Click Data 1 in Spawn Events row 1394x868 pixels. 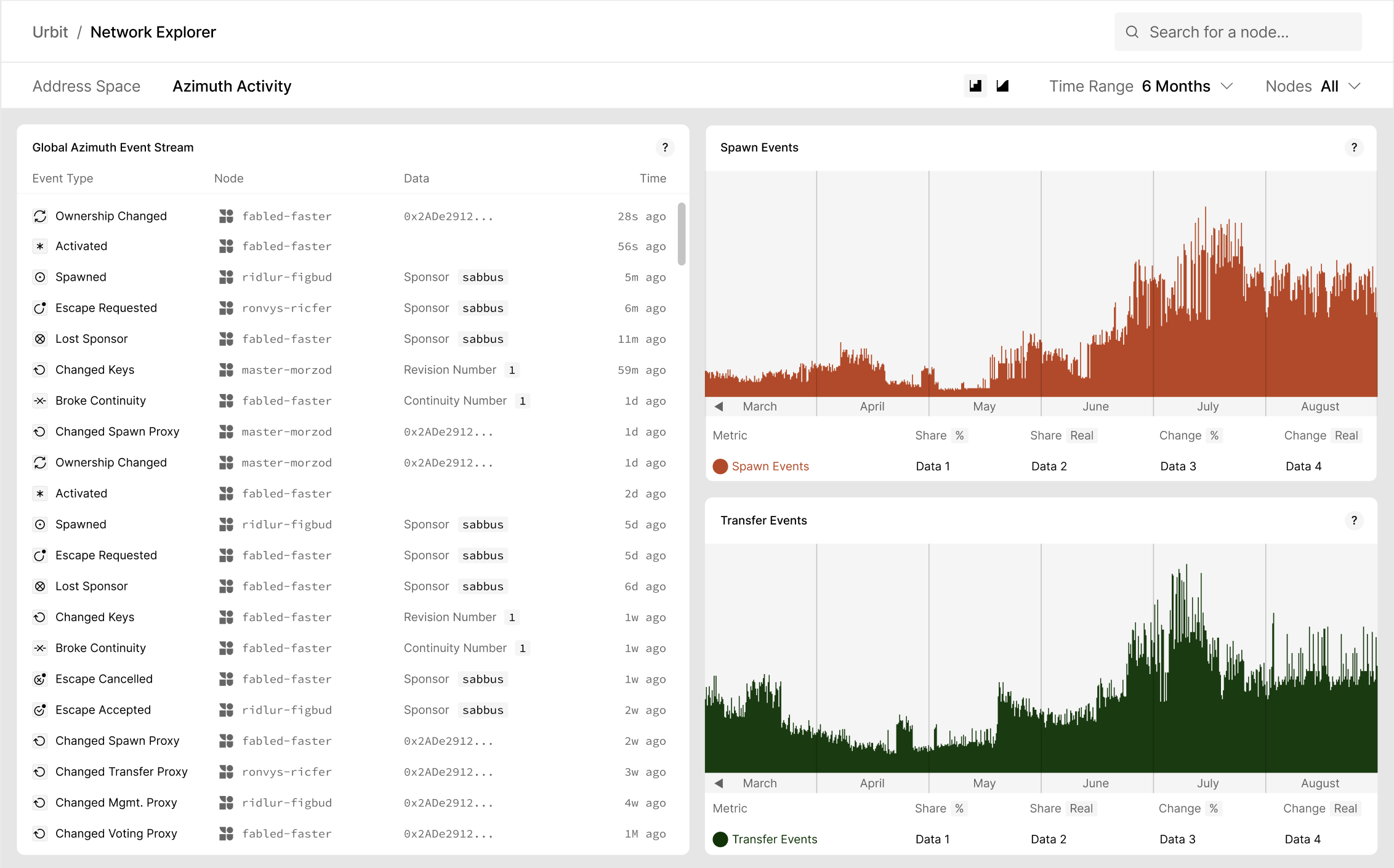click(x=933, y=466)
